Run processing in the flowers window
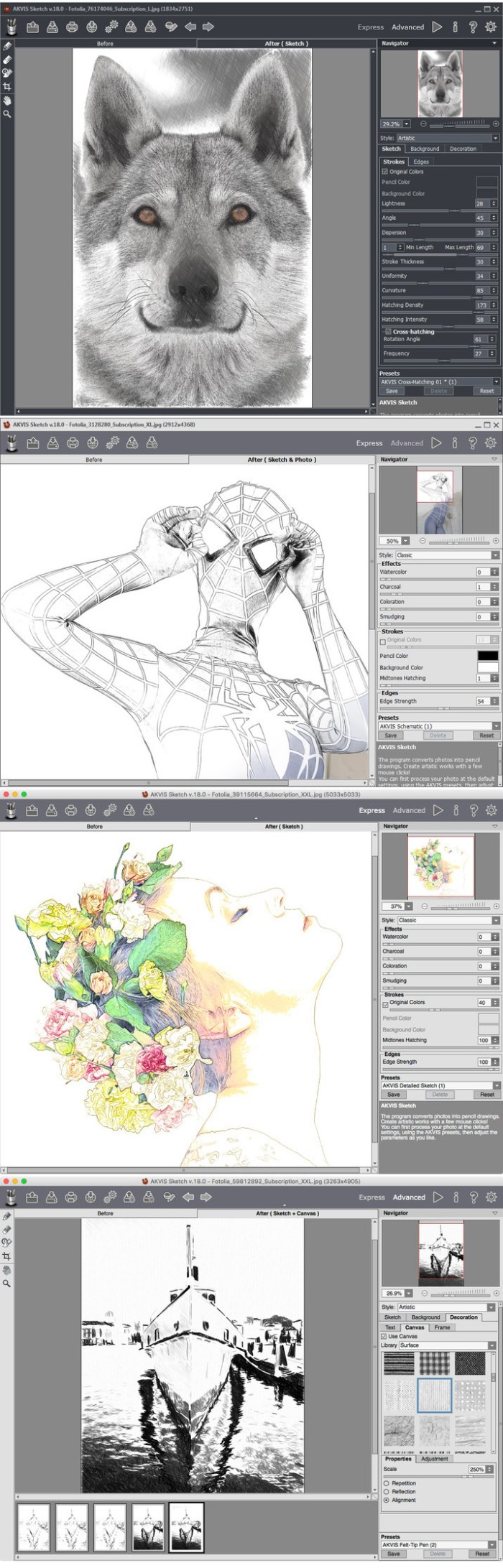503x1568 pixels. [438, 809]
